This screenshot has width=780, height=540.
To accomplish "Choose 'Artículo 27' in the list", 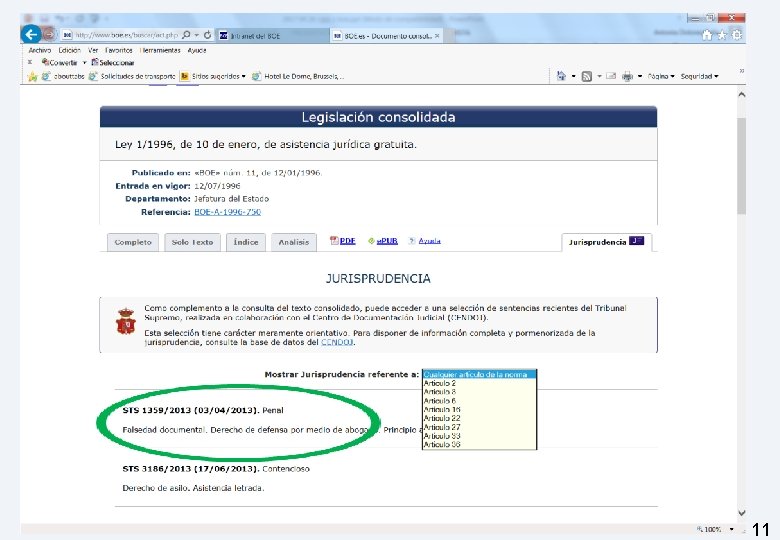I will pyautogui.click(x=480, y=427).
